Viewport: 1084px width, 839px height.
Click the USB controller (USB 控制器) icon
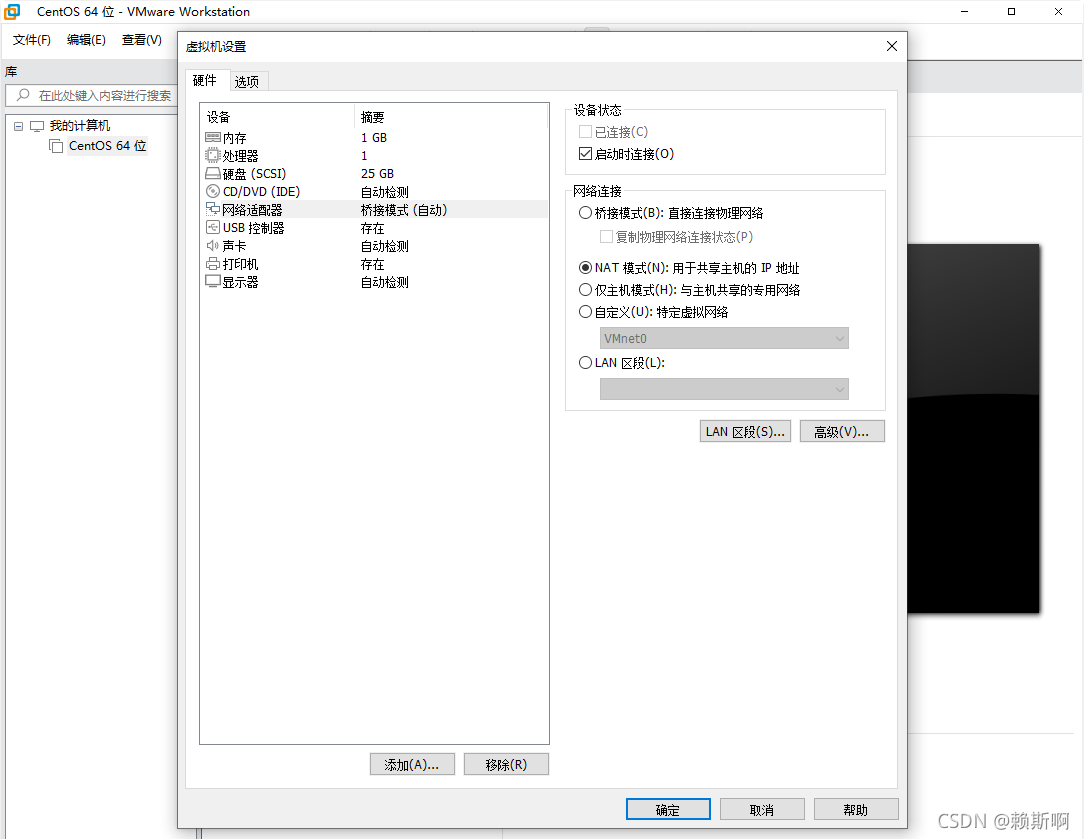pos(213,227)
